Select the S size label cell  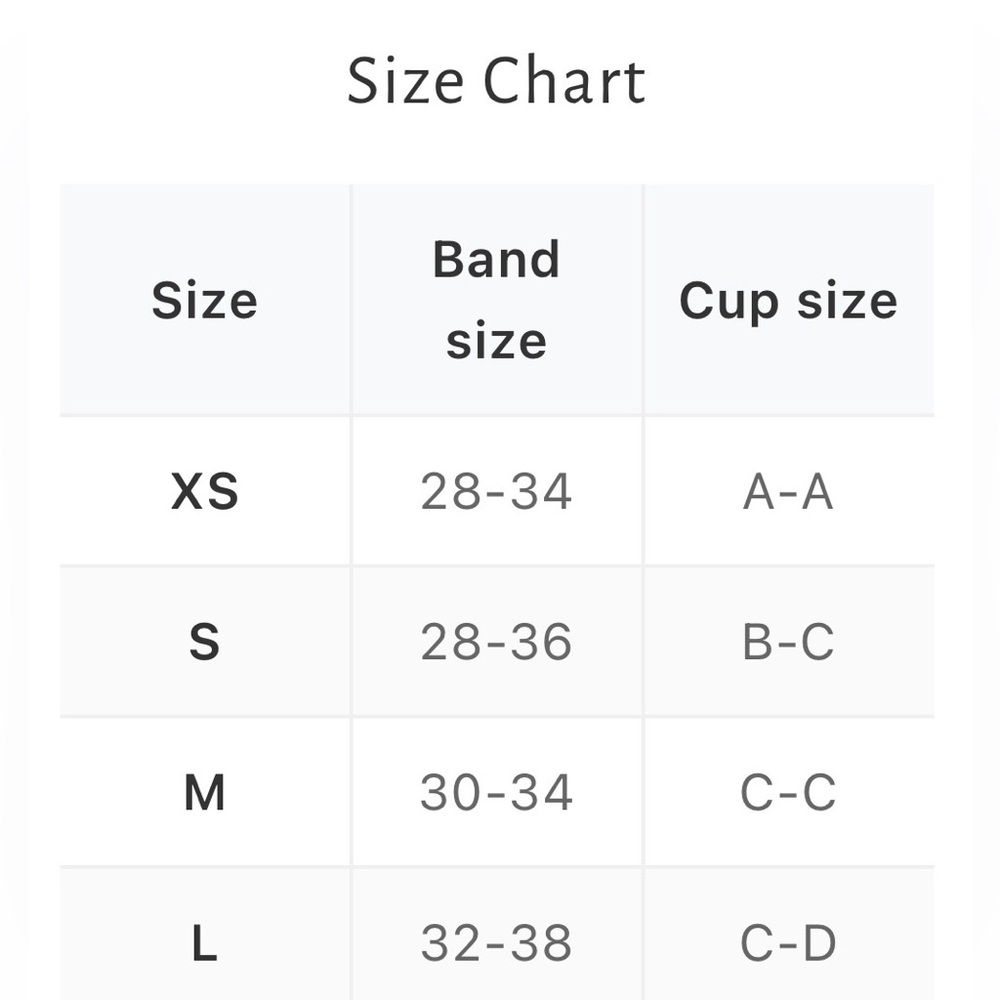[x=204, y=642]
